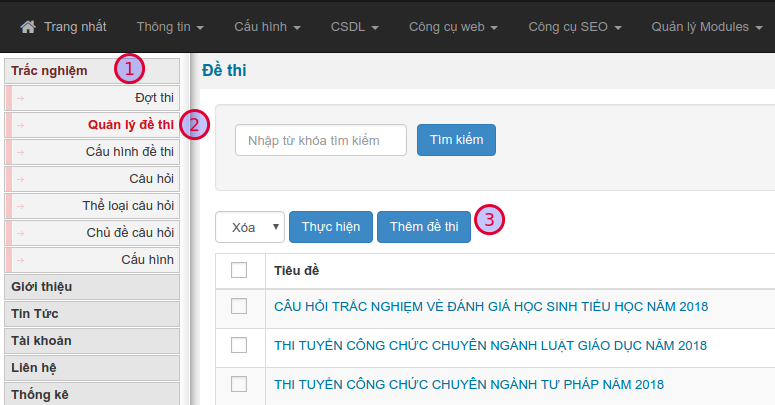Click the home icon beside Trang nhất
775x405 pixels.
tap(28, 26)
